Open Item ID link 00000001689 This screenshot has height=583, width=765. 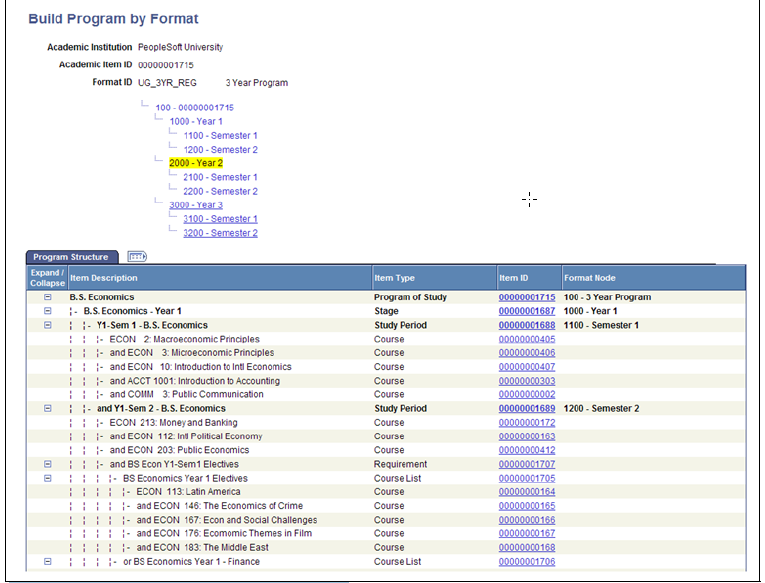[x=527, y=408]
